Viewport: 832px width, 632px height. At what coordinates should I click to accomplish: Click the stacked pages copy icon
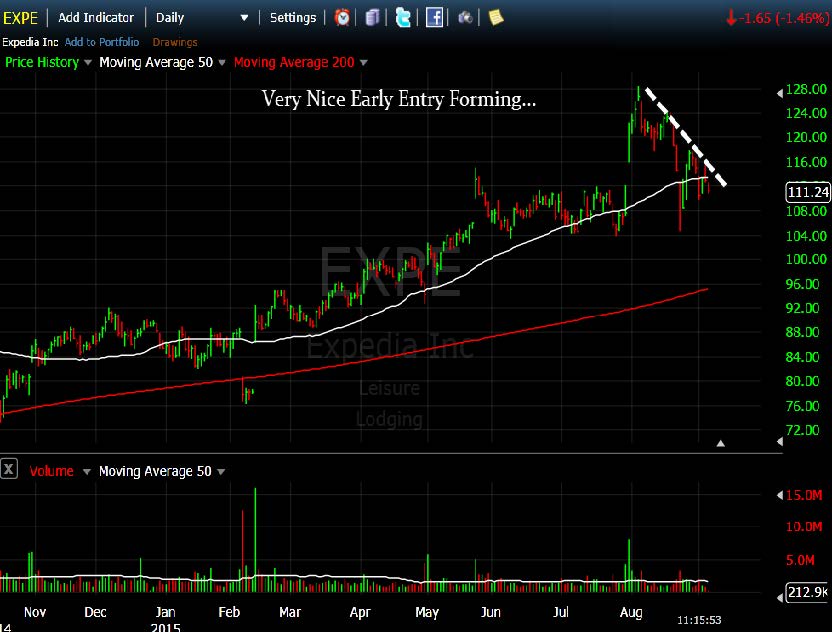point(372,18)
